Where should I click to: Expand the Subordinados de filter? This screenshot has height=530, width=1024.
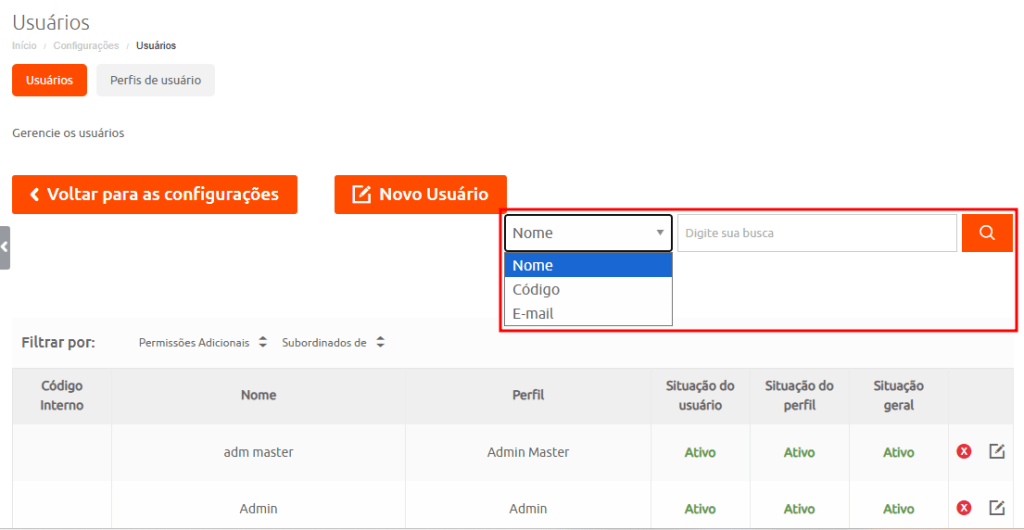pyautogui.click(x=333, y=342)
